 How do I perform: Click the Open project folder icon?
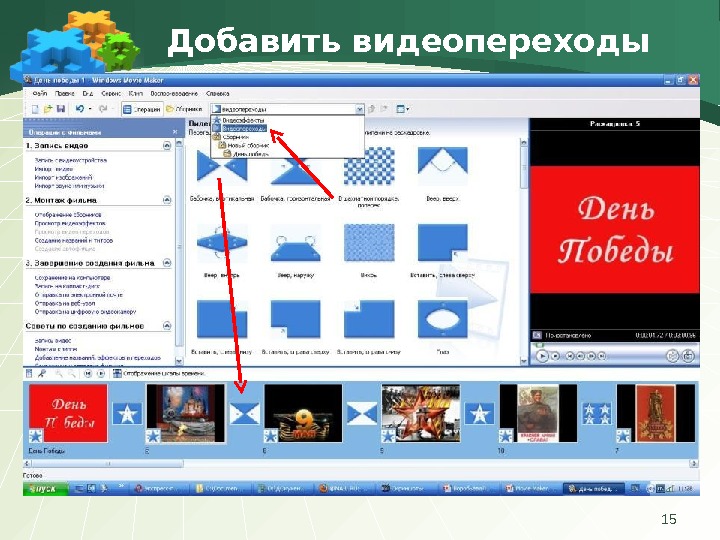(48, 109)
